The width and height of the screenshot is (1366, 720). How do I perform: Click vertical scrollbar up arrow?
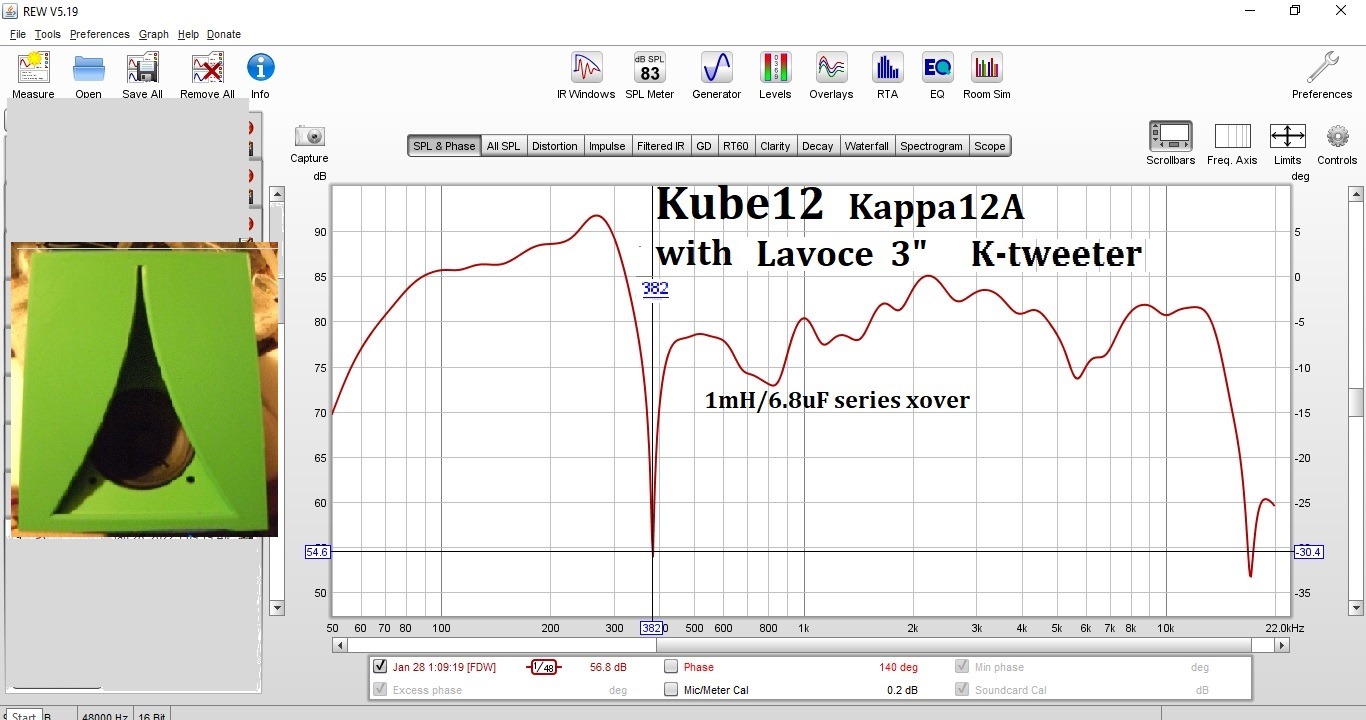1356,193
